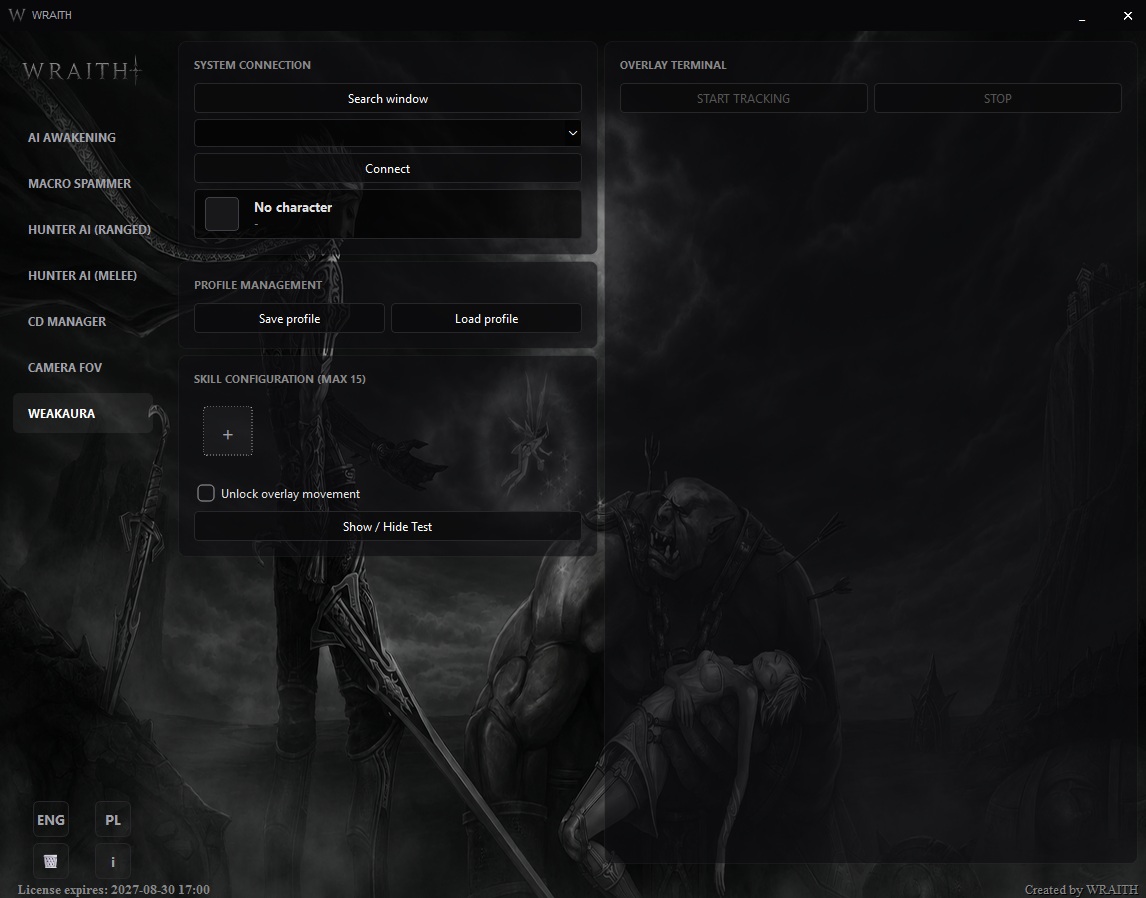Select HUNTER AI (MELEE) in sidebar
1146x898 pixels.
coord(82,275)
